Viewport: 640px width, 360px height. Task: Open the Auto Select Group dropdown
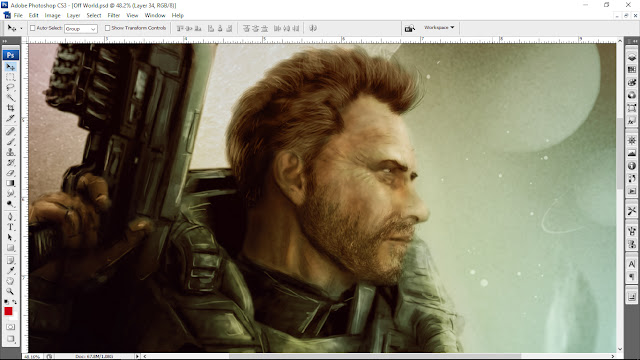point(80,29)
